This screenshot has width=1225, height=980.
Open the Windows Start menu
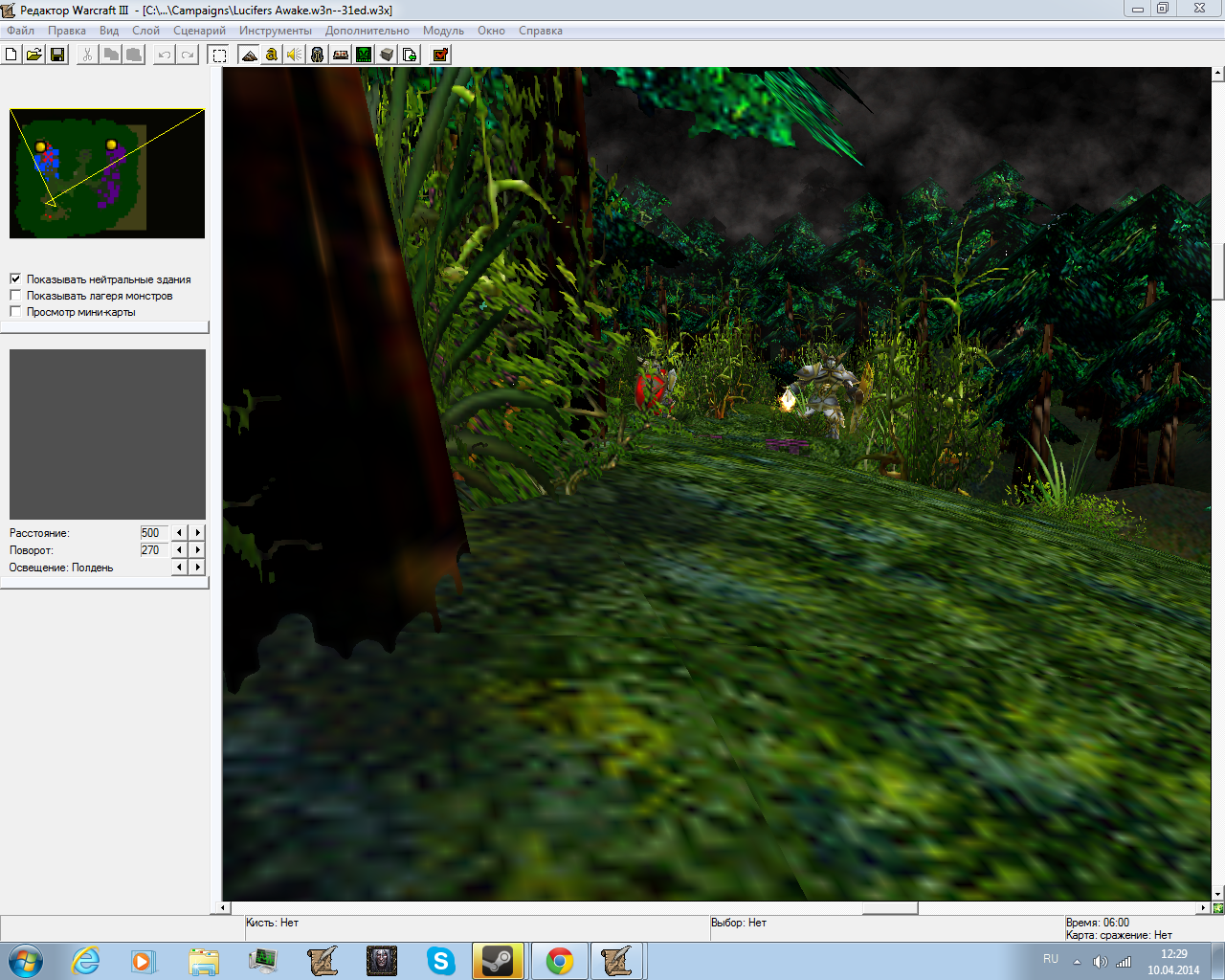coord(26,961)
